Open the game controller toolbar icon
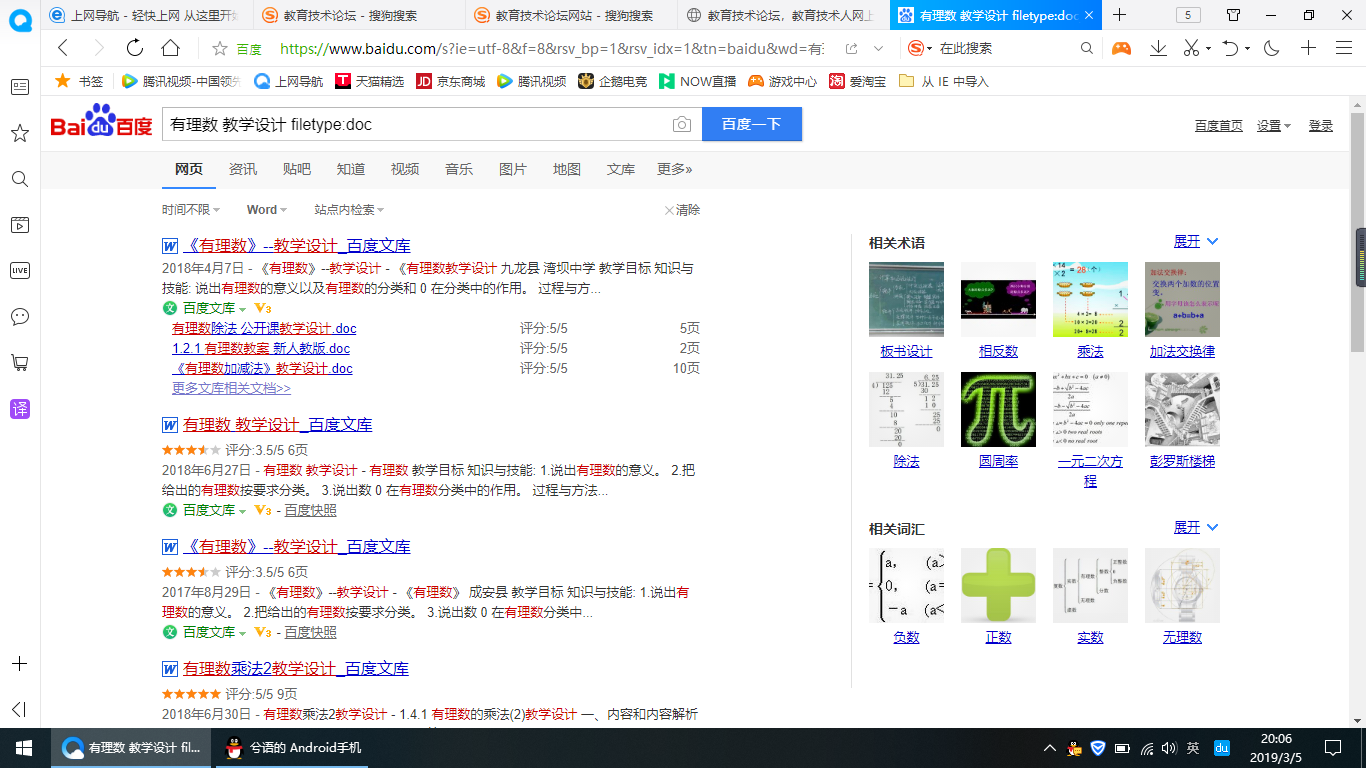Image resolution: width=1366 pixels, height=768 pixels. [1122, 48]
